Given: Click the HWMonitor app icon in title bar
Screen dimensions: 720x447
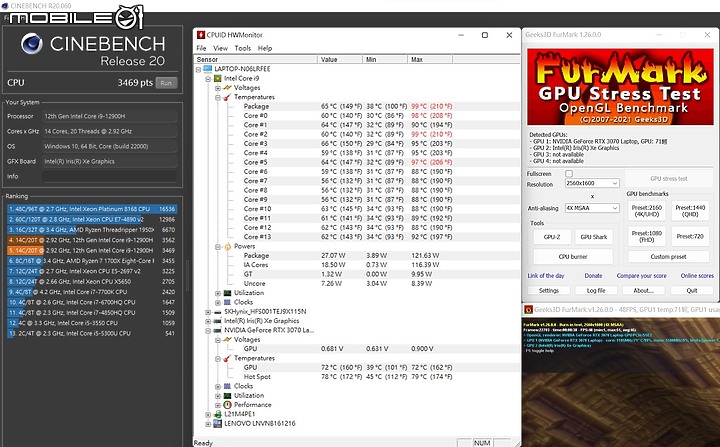Looking at the screenshot, I should point(201,35).
